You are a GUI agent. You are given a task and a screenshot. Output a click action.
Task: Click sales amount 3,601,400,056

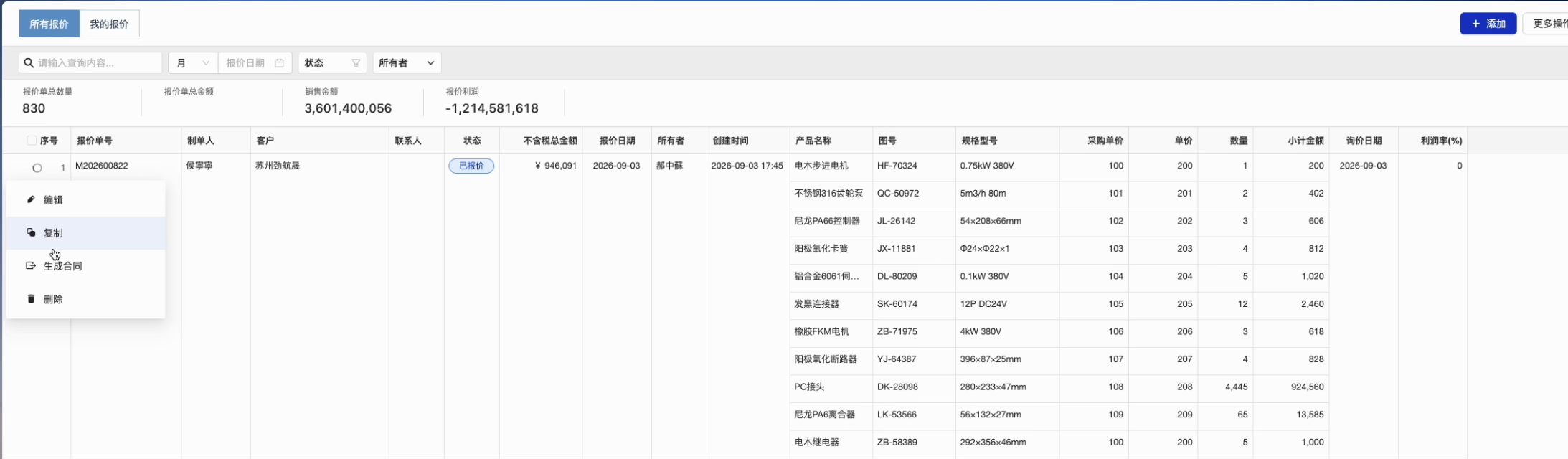348,108
